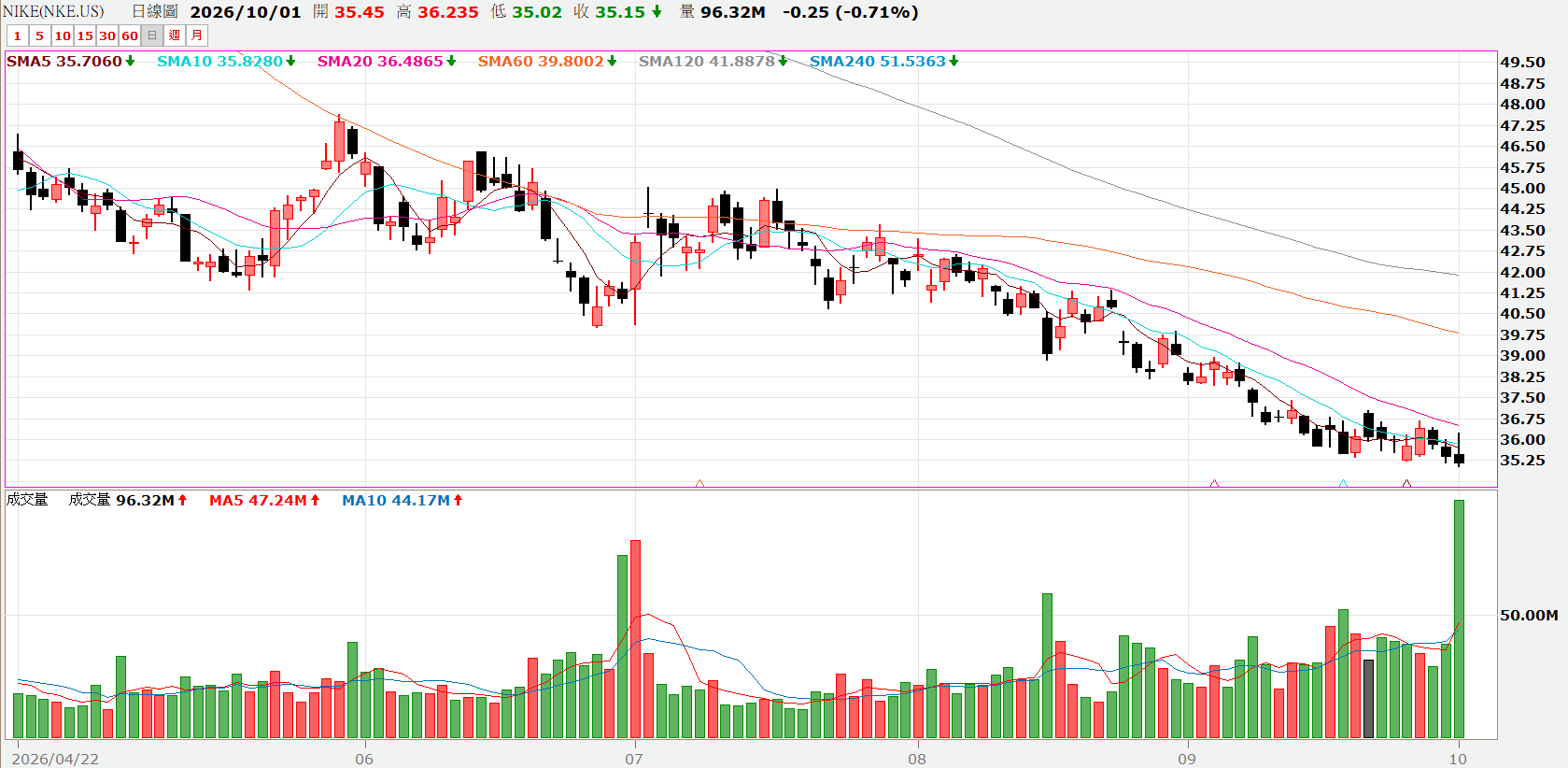The image size is (1568, 768).
Task: Switch to monthly (月) chart view
Action: tap(197, 36)
